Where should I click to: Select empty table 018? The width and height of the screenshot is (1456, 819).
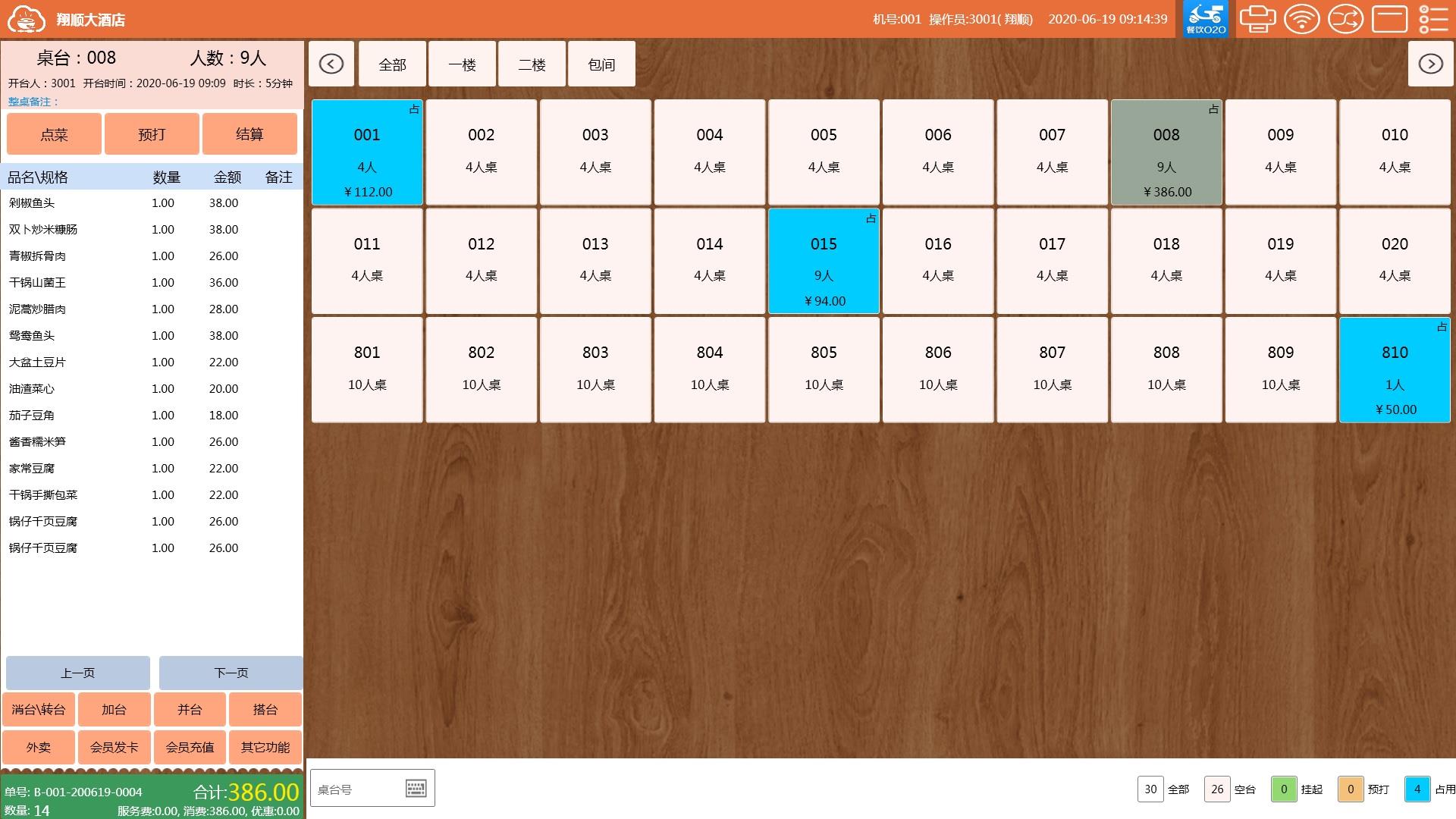click(x=1166, y=261)
